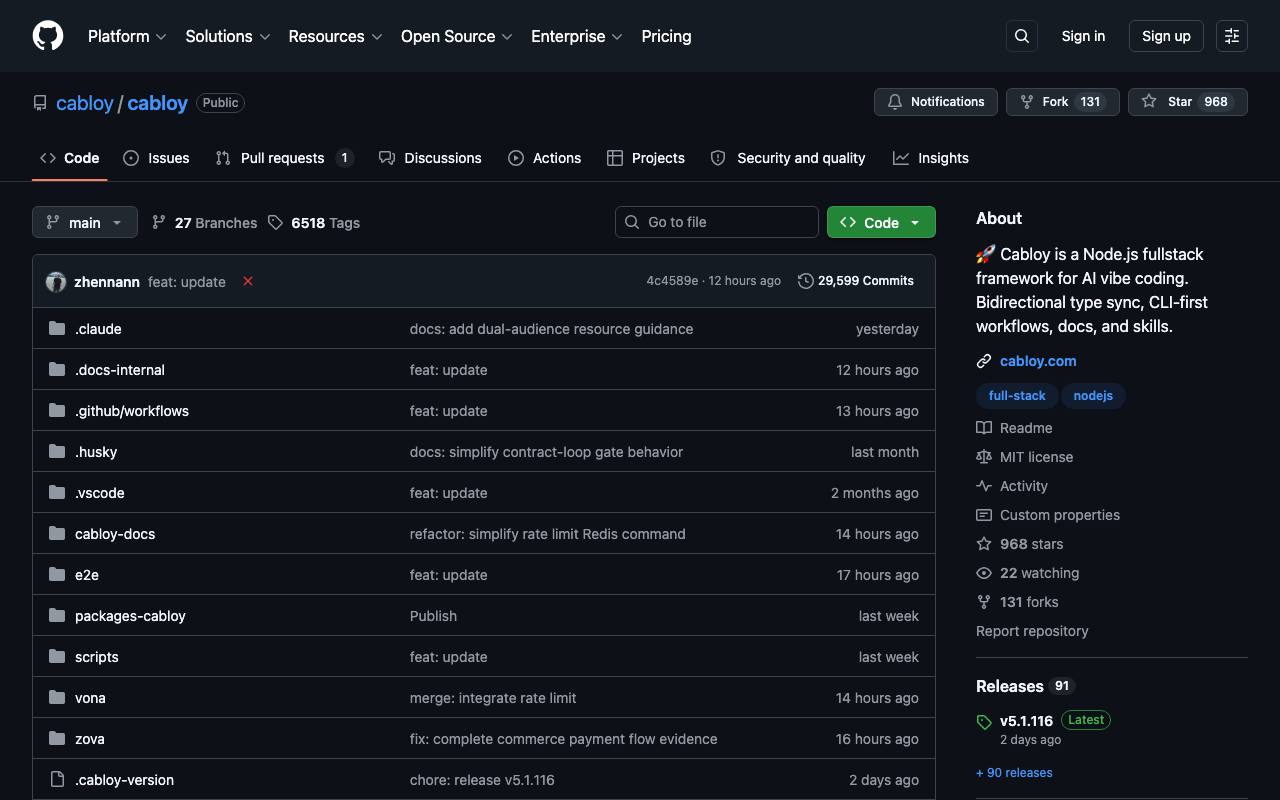This screenshot has width=1280, height=800.
Task: Open the .github/workflows folder
Action: click(132, 411)
